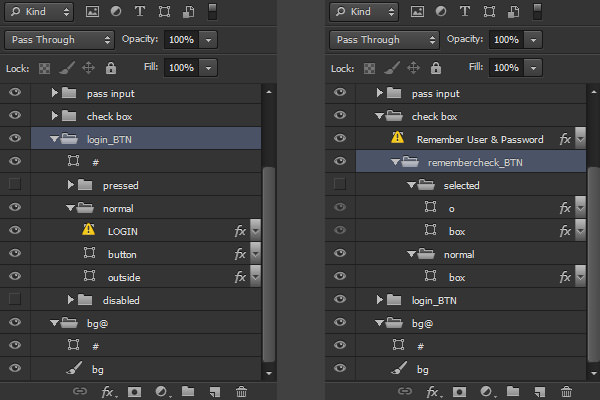The image size is (600, 400).
Task: Toggle layer filtering switch in right panel
Action: click(537, 11)
